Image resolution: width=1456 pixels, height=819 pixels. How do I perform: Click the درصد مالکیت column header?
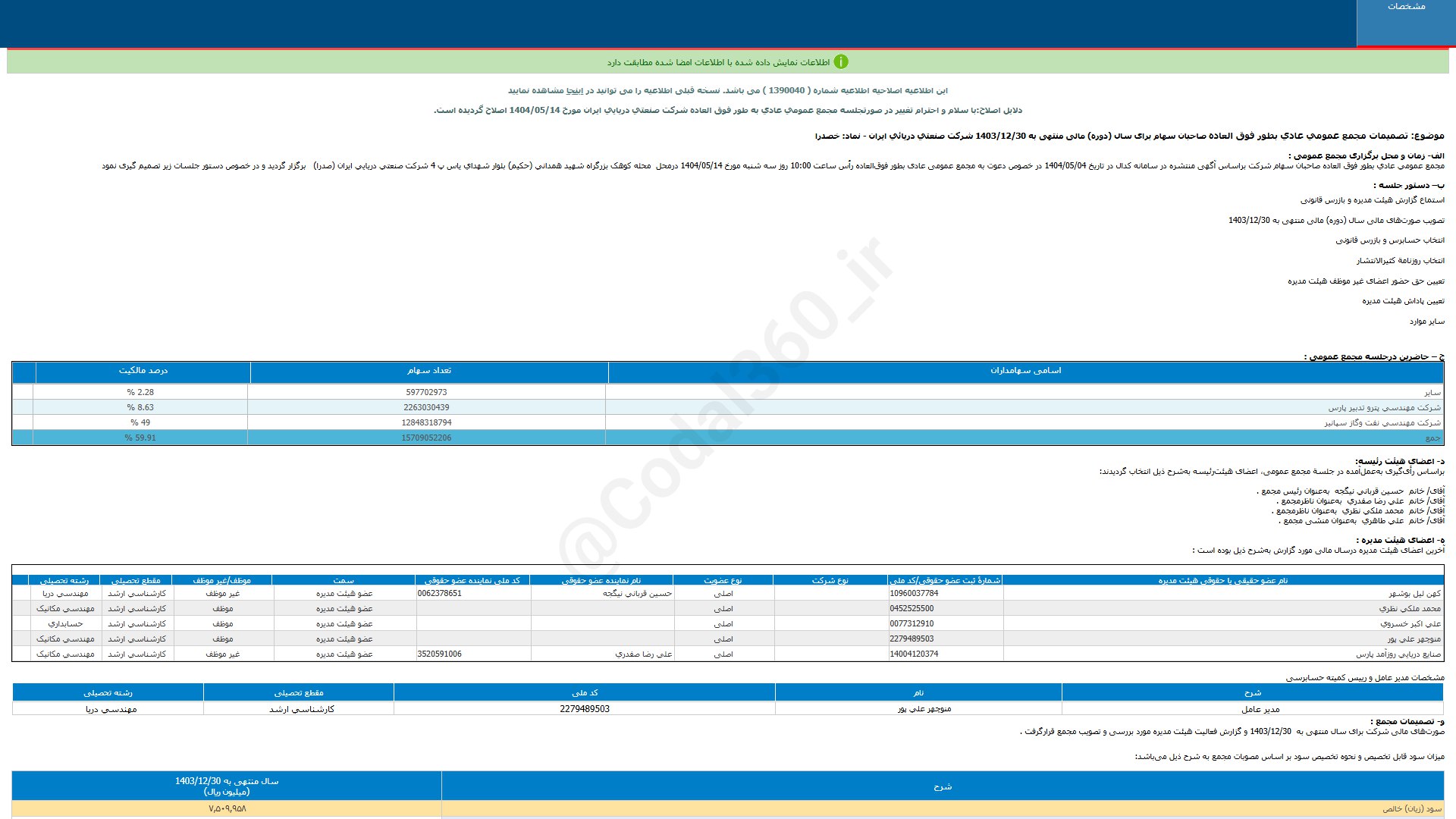(x=143, y=371)
